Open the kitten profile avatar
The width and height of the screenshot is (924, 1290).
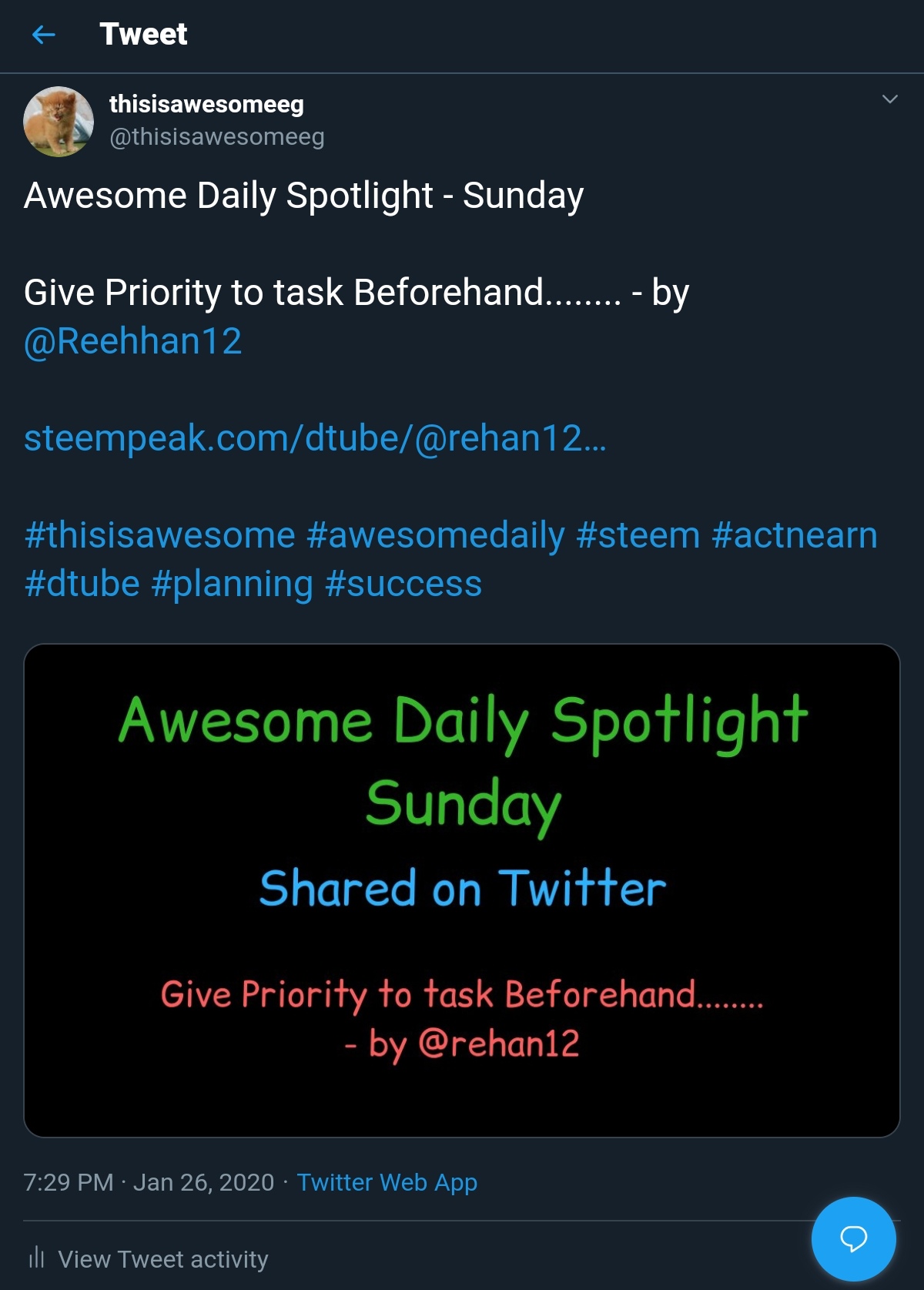click(59, 122)
